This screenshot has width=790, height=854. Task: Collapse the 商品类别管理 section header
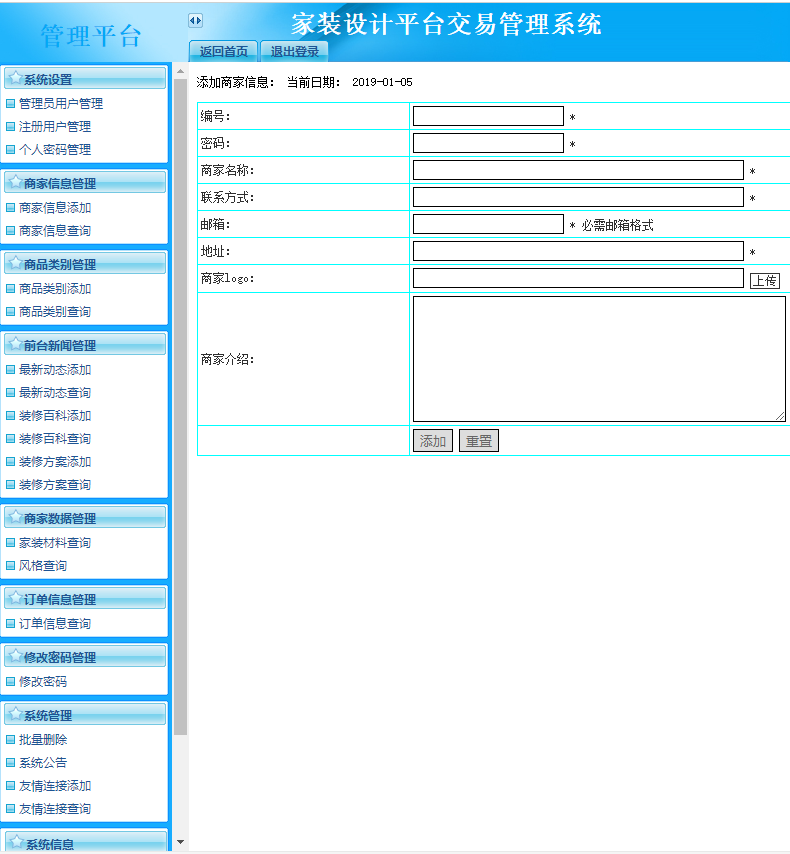pos(85,264)
